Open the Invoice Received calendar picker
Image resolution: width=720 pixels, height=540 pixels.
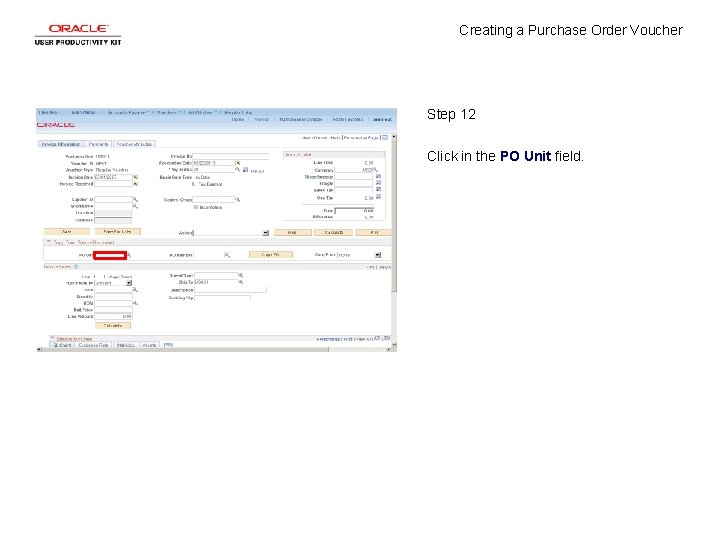pos(135,184)
